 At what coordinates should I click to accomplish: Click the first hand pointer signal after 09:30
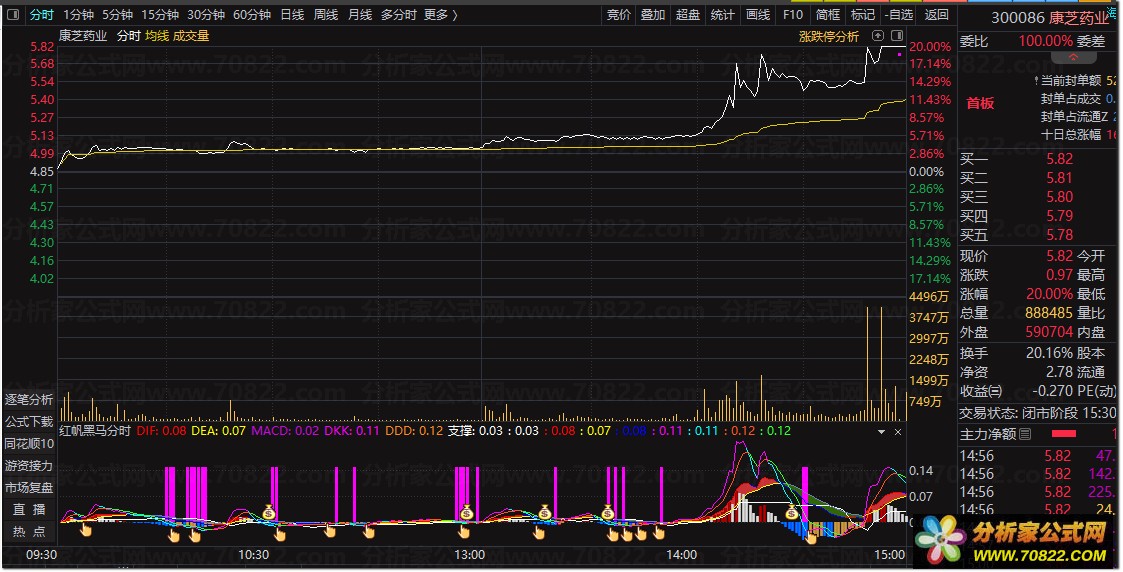point(86,529)
